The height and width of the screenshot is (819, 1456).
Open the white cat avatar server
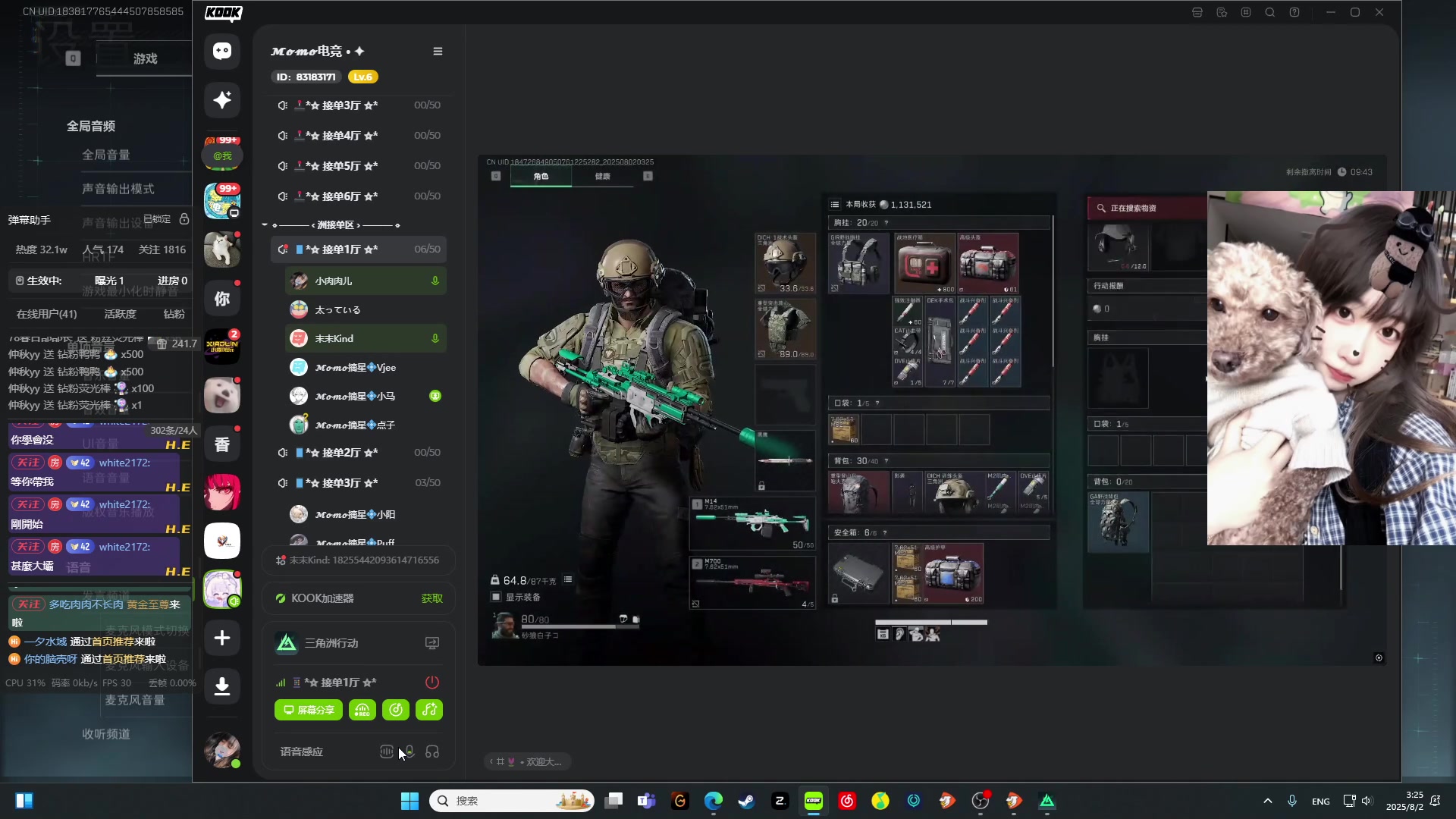pyautogui.click(x=222, y=250)
